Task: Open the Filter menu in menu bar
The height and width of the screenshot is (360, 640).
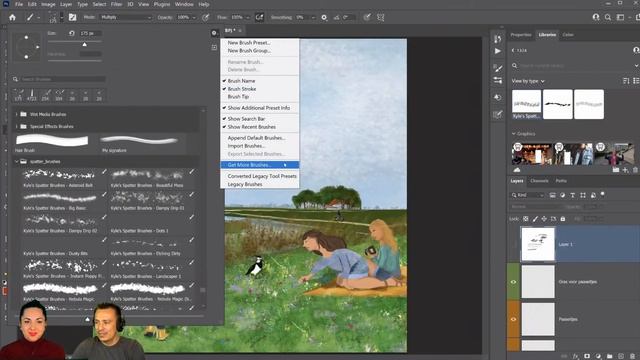Action: (116, 4)
